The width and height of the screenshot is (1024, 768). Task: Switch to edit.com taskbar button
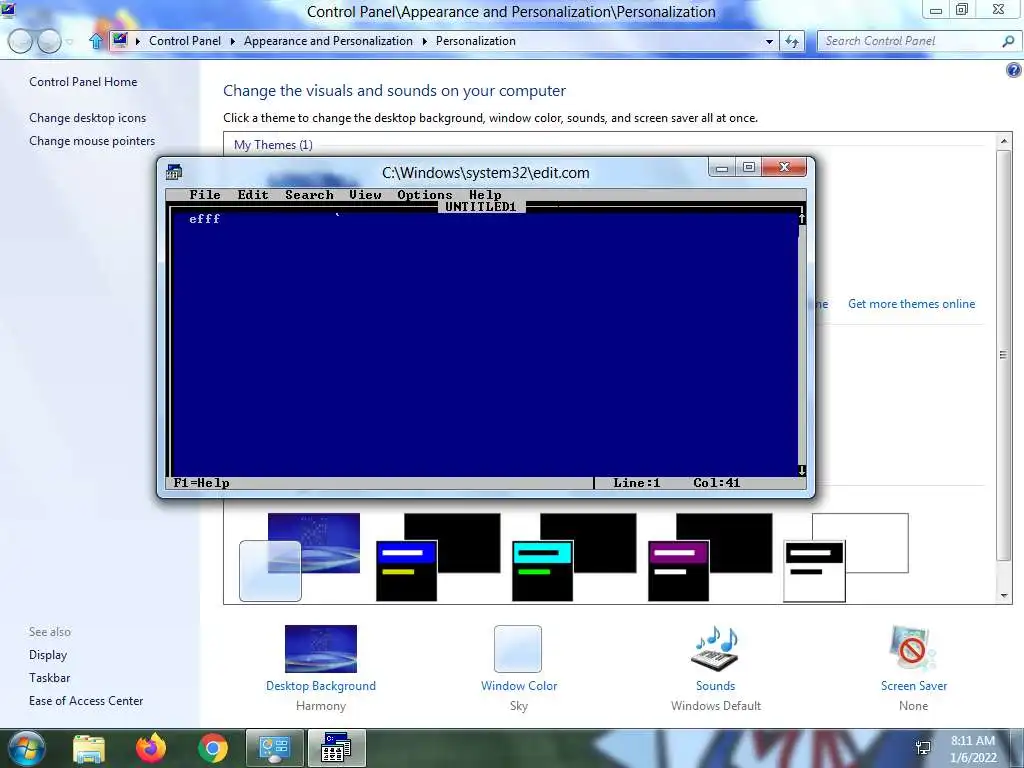pyautogui.click(x=336, y=748)
